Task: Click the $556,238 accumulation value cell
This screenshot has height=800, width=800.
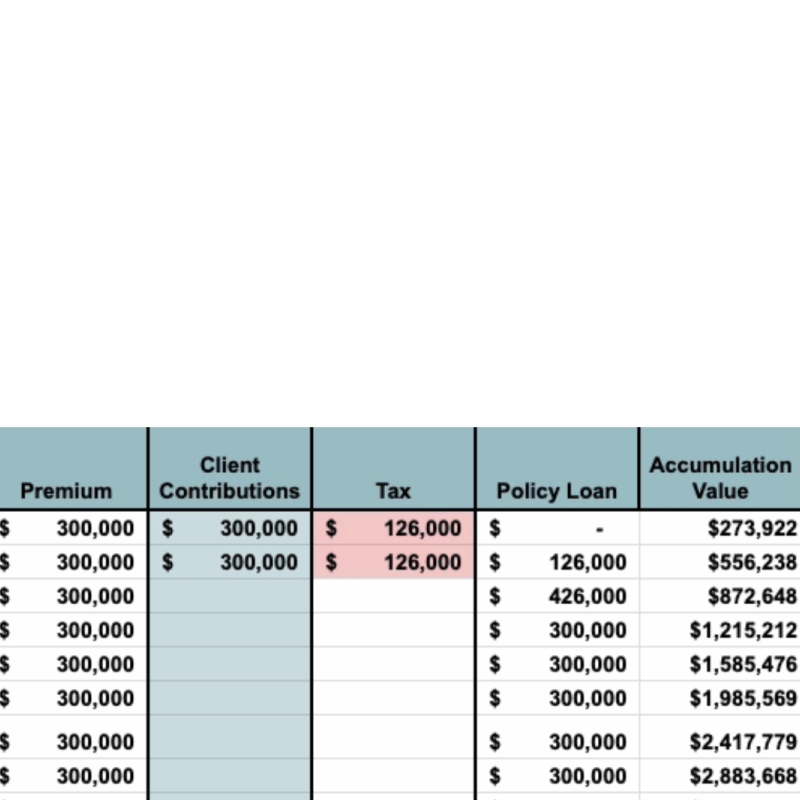Action: click(x=720, y=562)
